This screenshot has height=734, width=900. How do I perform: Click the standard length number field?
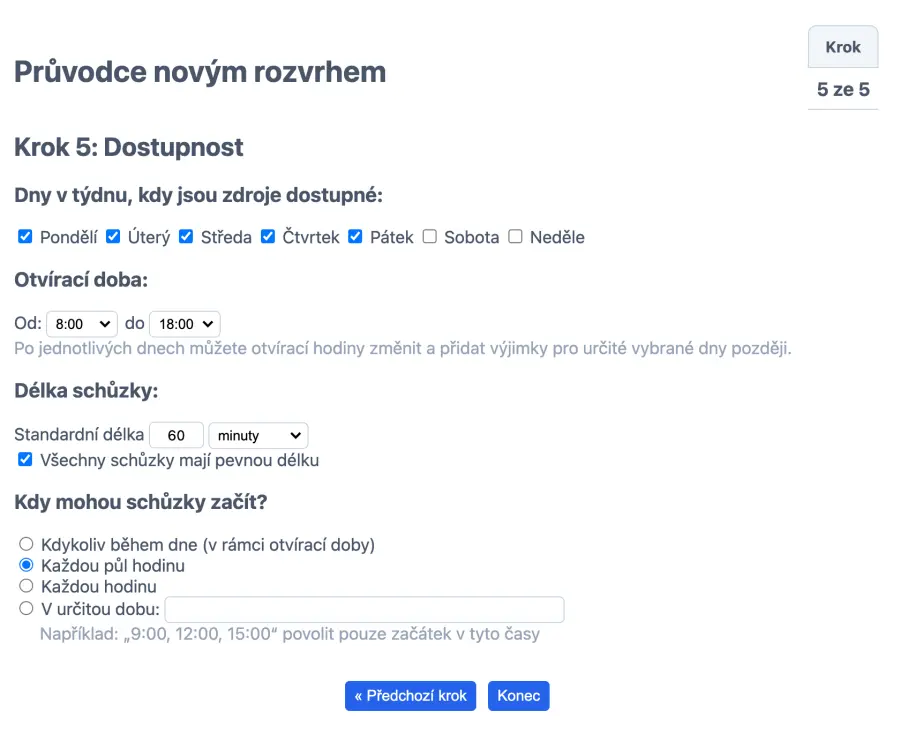(177, 436)
